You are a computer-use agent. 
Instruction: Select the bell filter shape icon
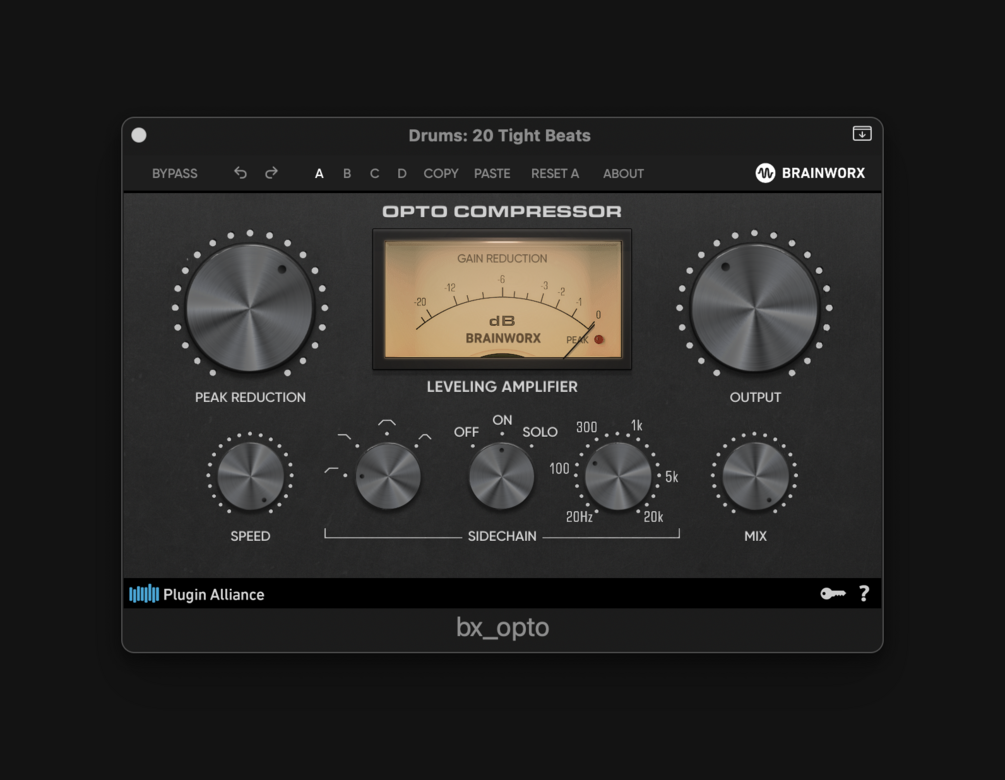click(x=424, y=437)
